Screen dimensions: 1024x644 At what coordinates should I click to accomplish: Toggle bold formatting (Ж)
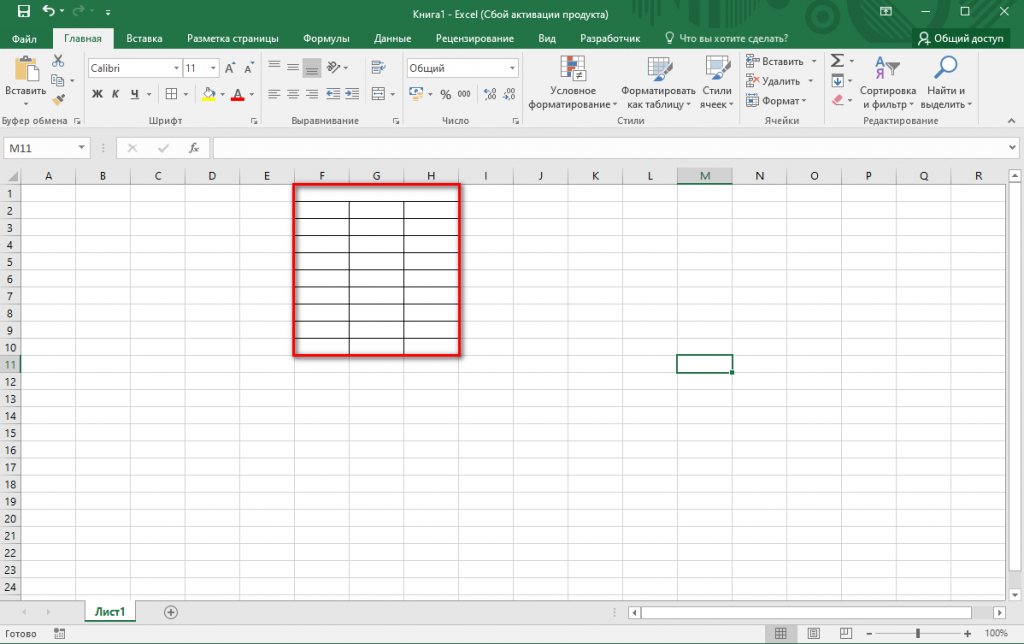pyautogui.click(x=97, y=94)
